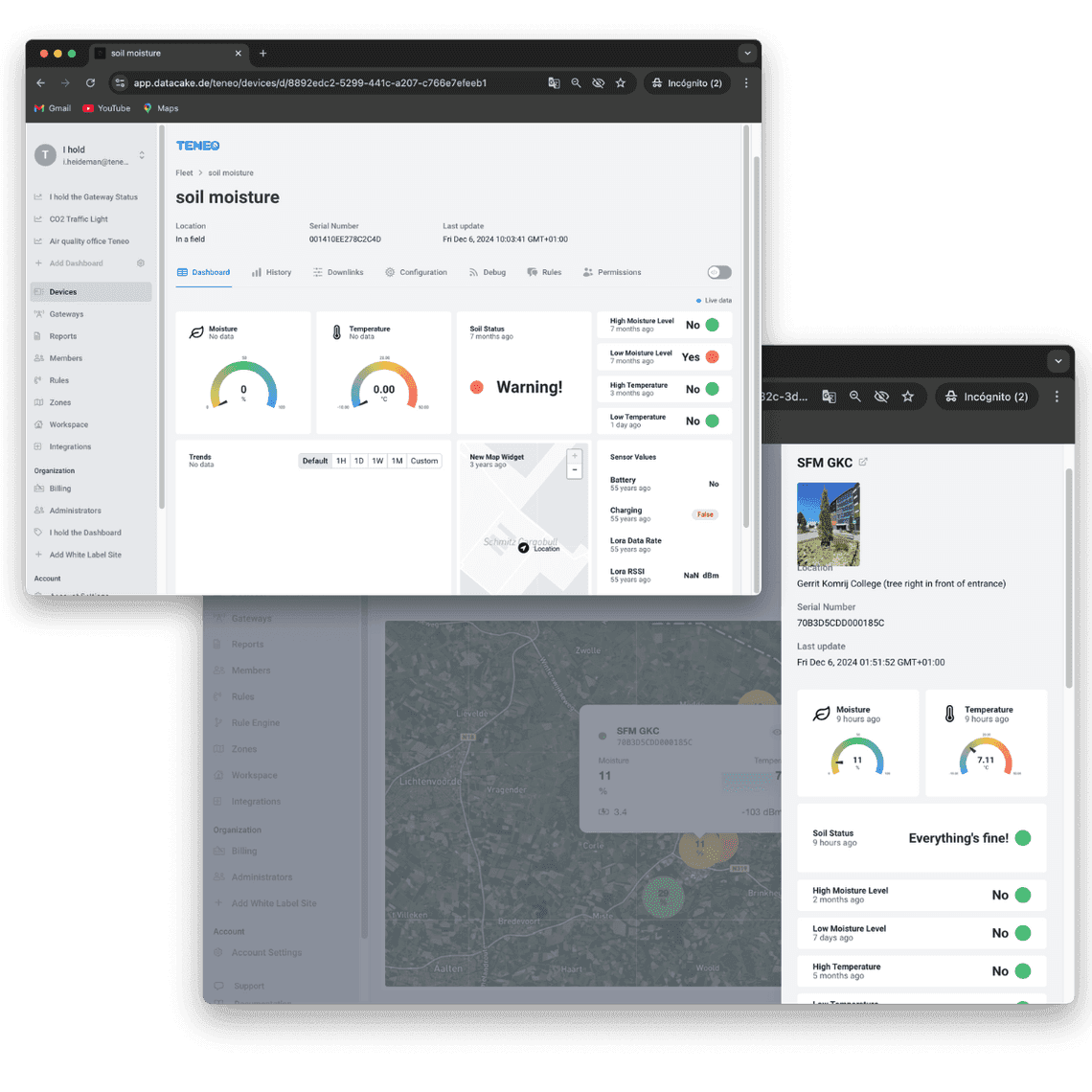Open I hold the Gateway Status dashboard

pyautogui.click(x=92, y=197)
